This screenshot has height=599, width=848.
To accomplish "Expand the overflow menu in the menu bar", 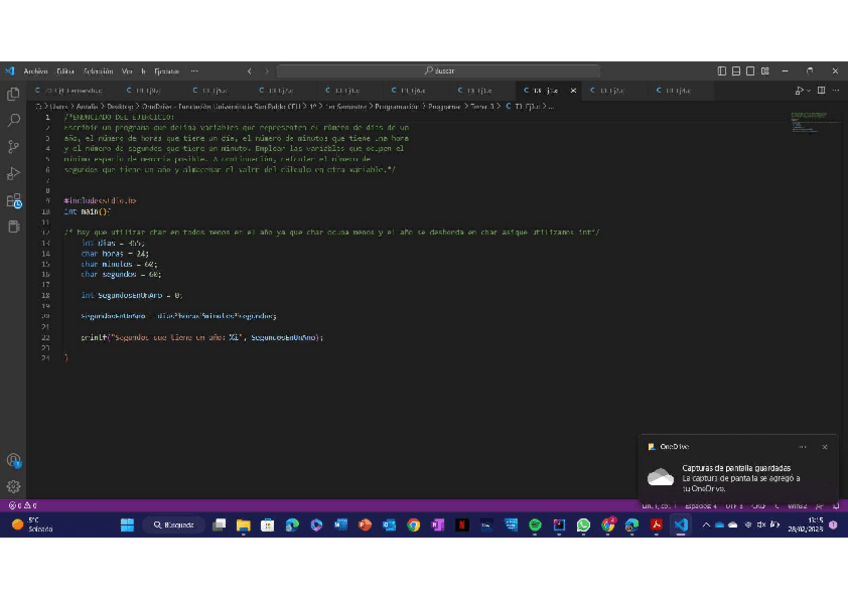I will point(194,71).
